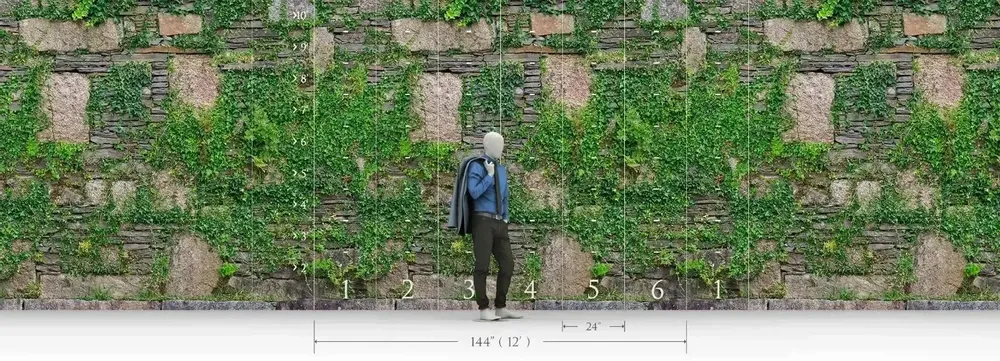Click the panel number 4 label
This screenshot has width=1000, height=361.
(530, 290)
